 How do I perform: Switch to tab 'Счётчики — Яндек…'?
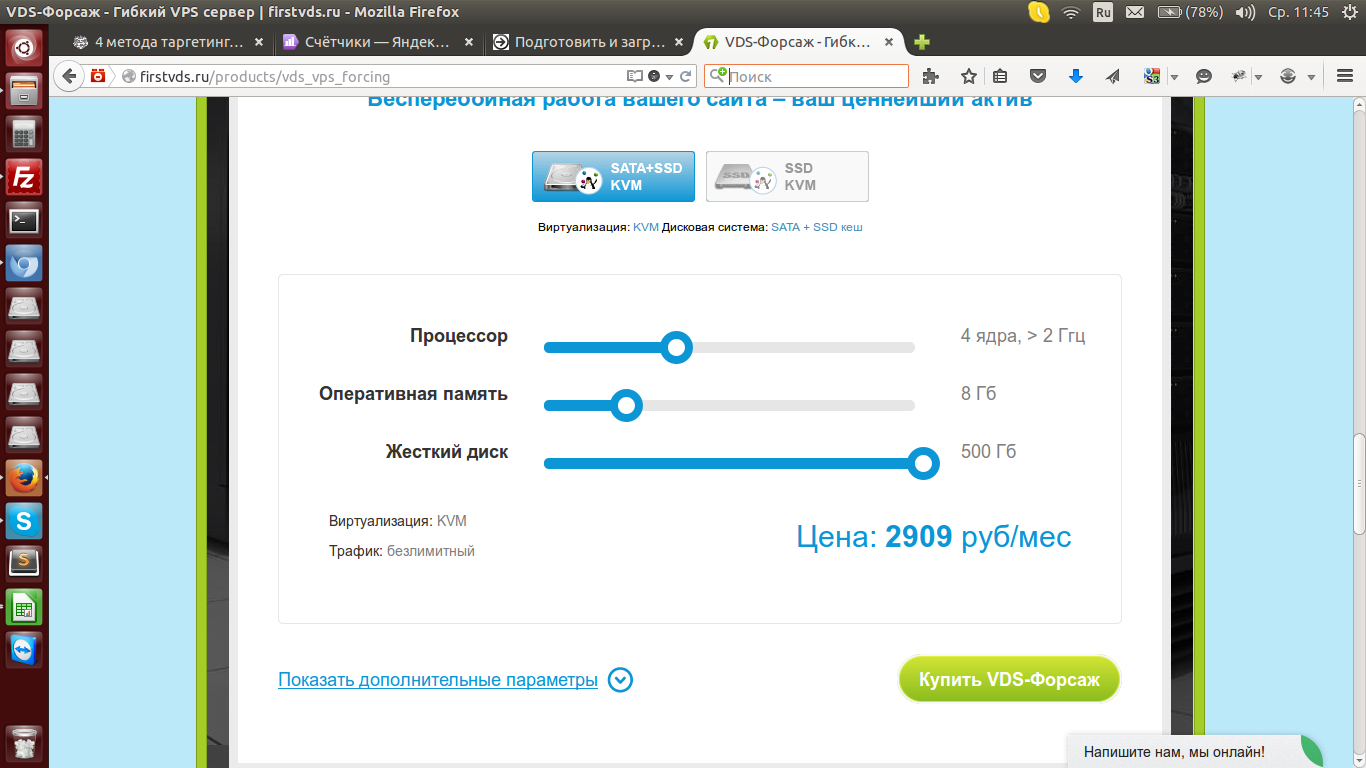pyautogui.click(x=376, y=42)
